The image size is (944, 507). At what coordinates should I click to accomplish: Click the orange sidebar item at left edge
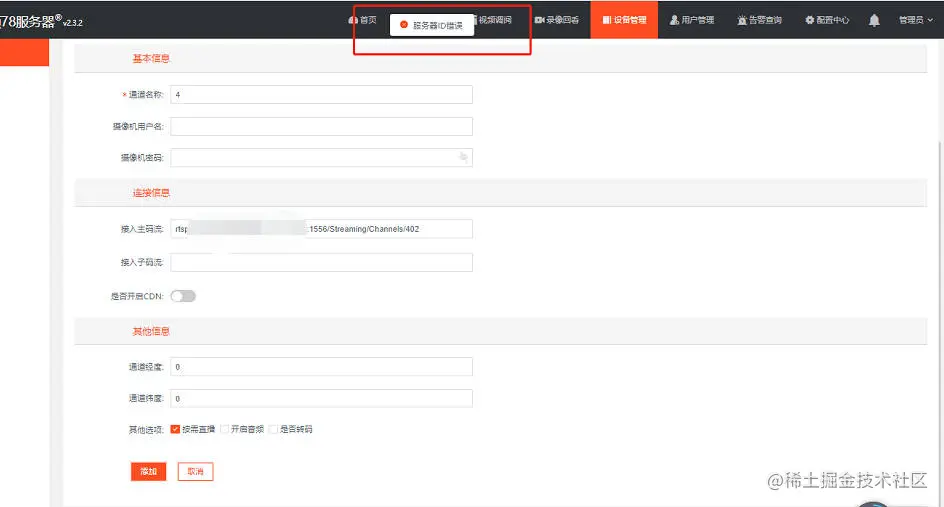click(24, 52)
